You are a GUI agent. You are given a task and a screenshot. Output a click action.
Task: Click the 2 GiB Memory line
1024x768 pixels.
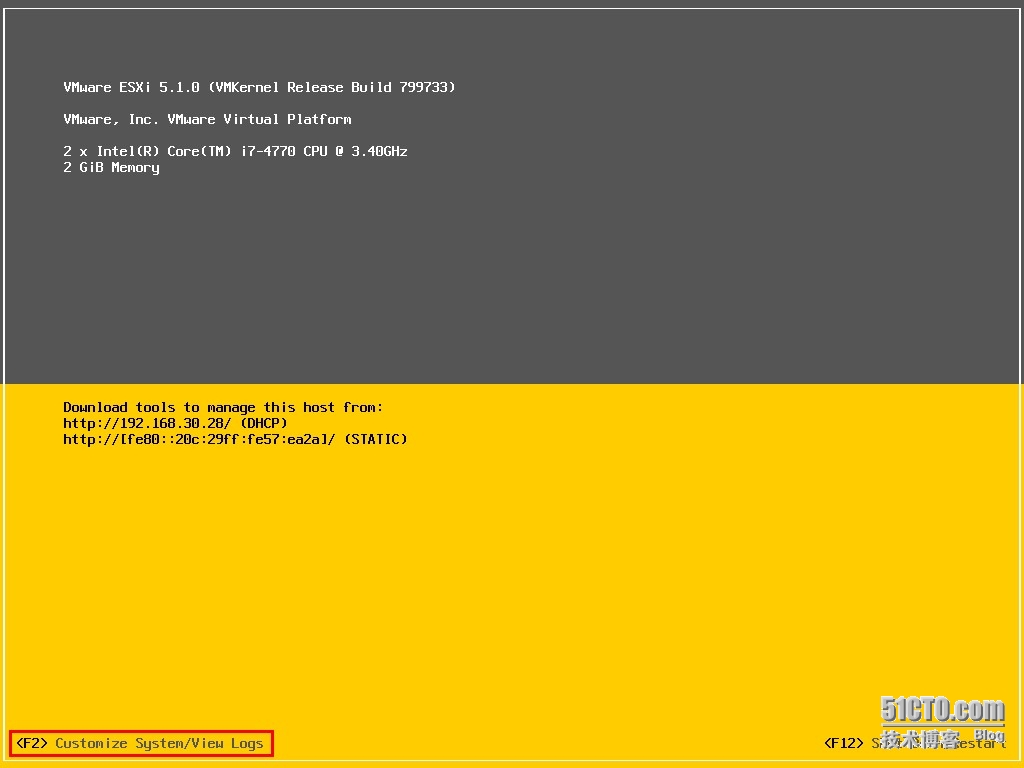pyautogui.click(x=111, y=168)
